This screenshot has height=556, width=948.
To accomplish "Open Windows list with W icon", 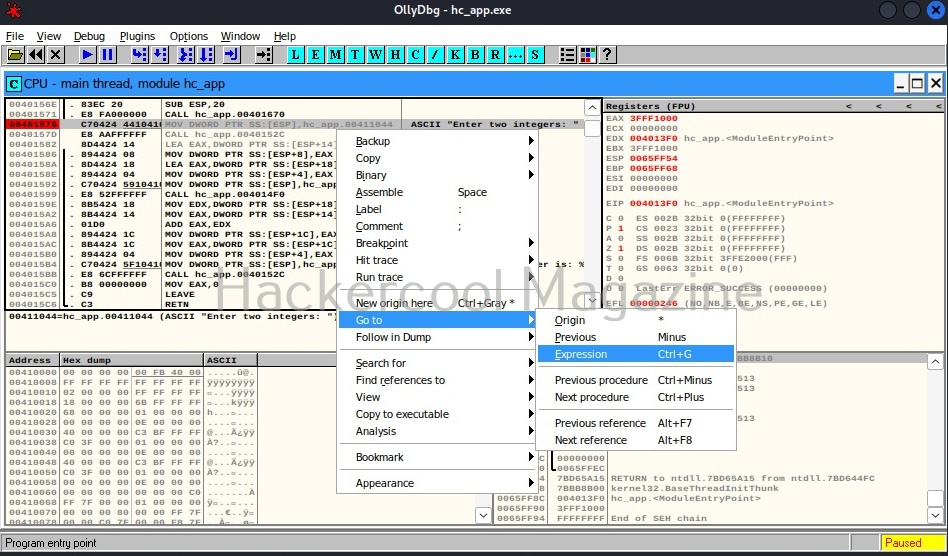I will tap(375, 55).
